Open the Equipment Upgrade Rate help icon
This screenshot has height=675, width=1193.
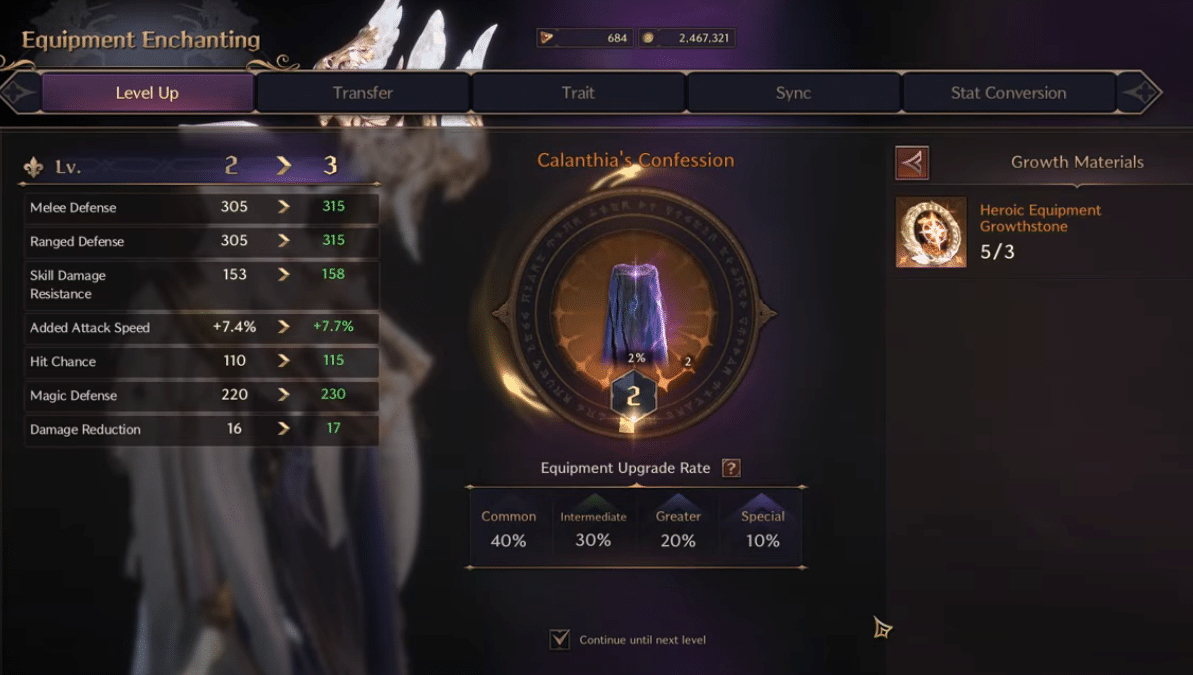coord(731,468)
